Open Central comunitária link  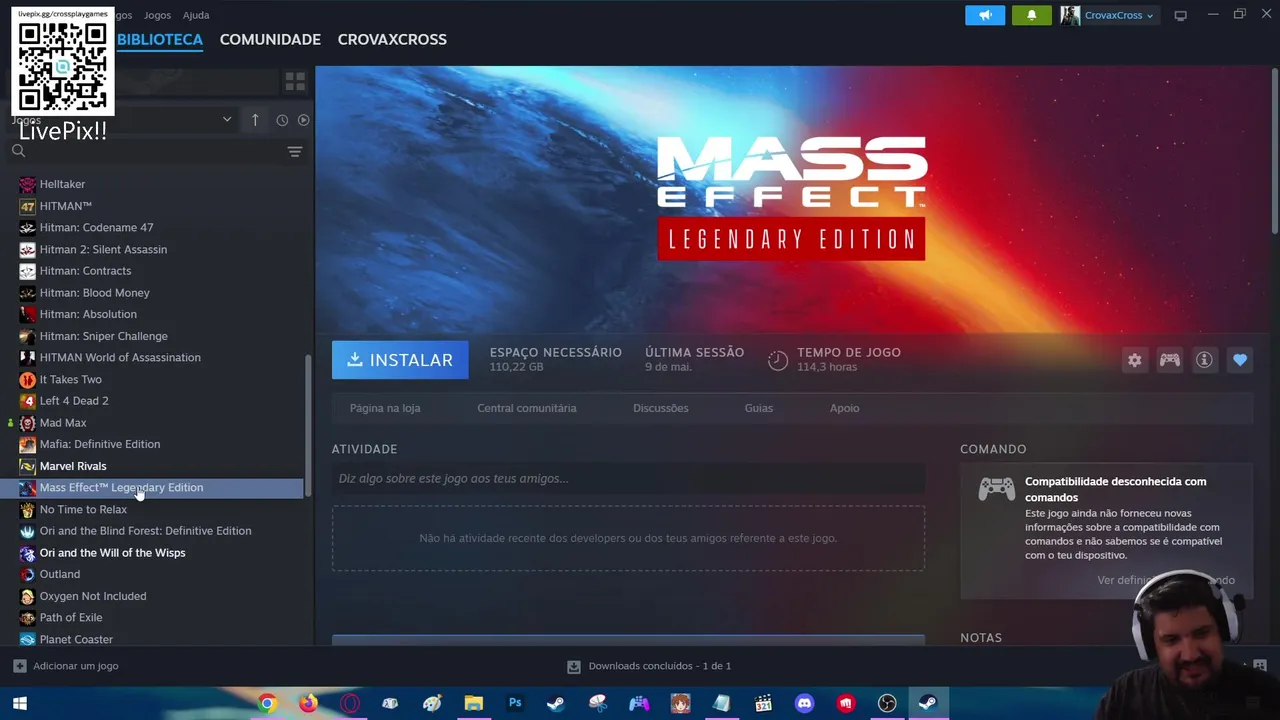click(527, 408)
